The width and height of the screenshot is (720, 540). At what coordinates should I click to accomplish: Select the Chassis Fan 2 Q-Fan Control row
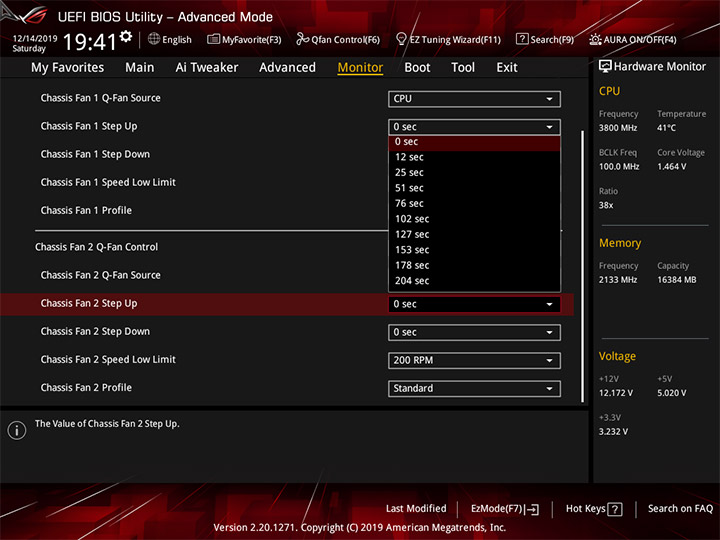[96, 247]
